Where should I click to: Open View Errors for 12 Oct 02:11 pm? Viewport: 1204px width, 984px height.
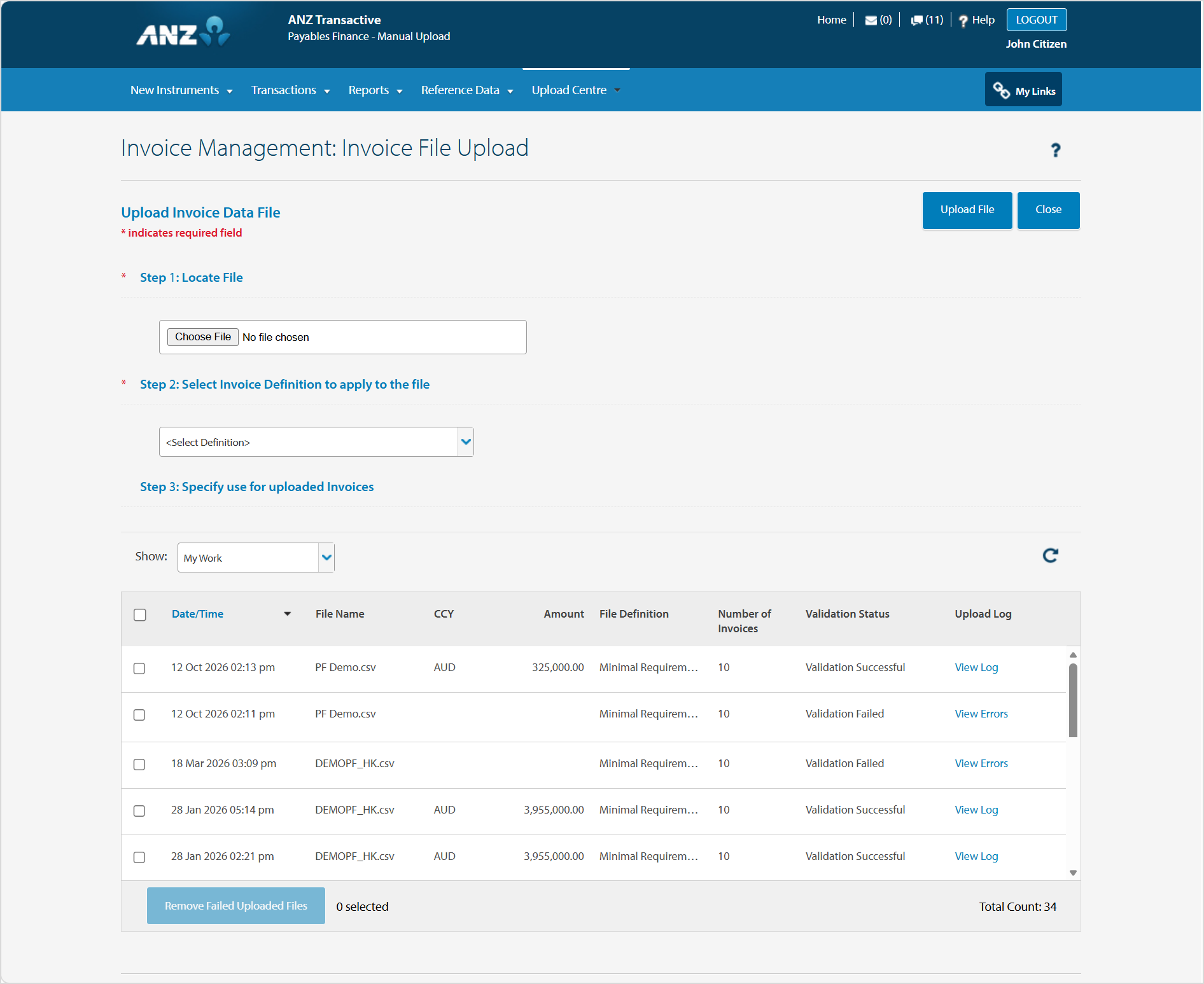(981, 714)
